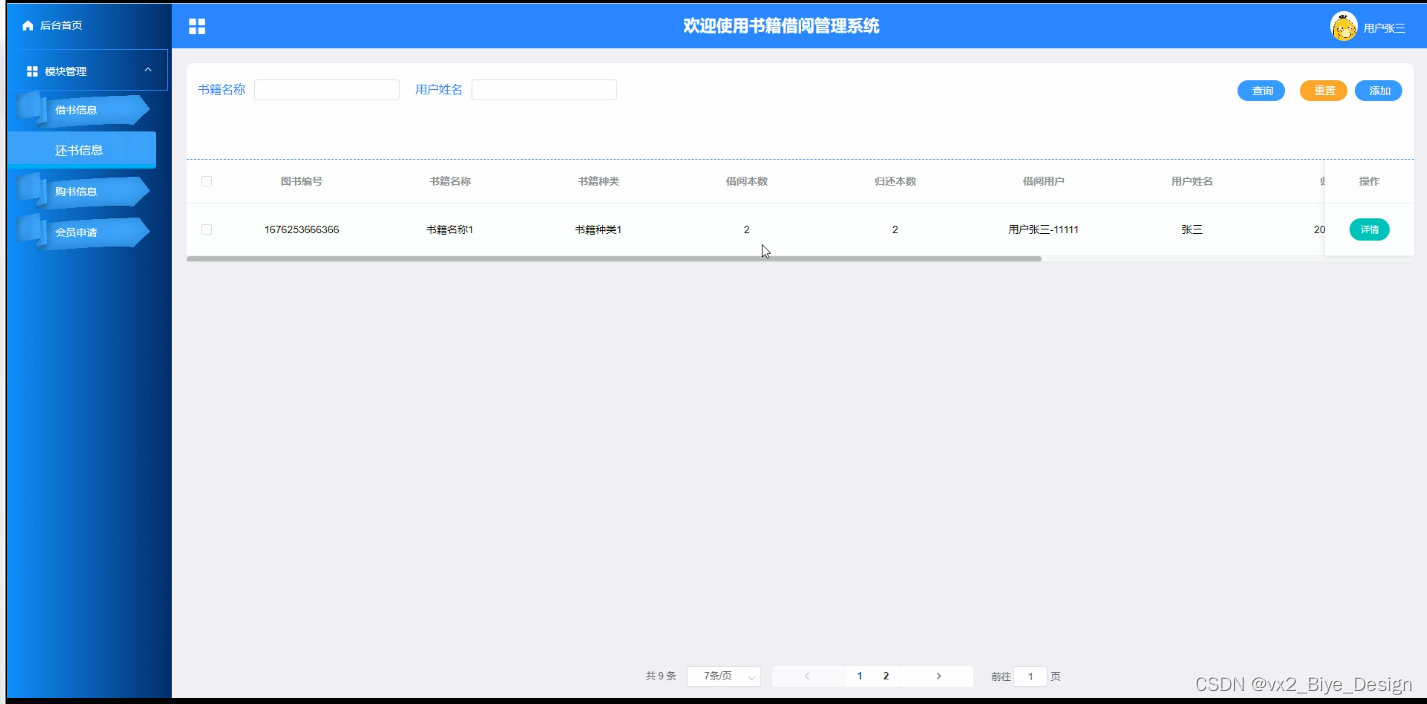
Task: Click cell 用户张三-11111
Action: (1043, 229)
